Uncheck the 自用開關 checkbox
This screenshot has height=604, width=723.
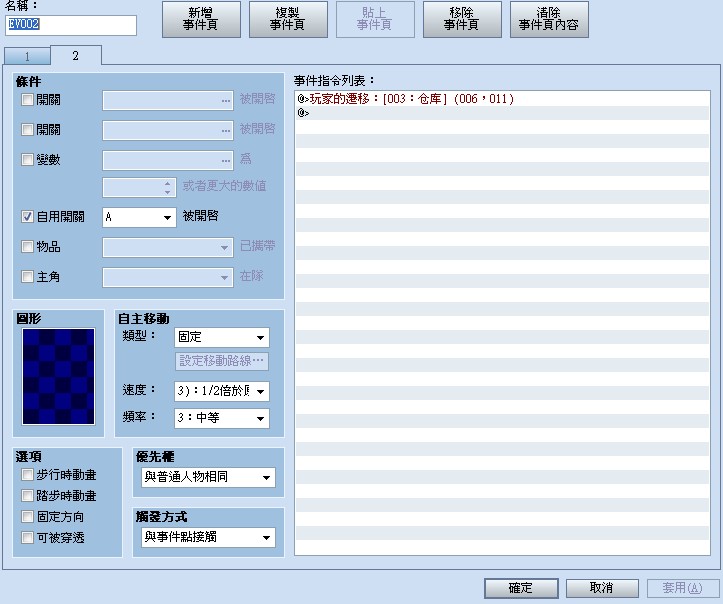click(x=27, y=217)
